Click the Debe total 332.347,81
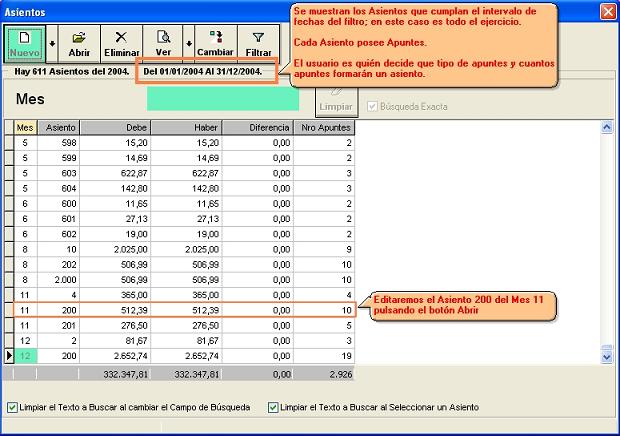The width and height of the screenshot is (620, 436). click(126, 374)
